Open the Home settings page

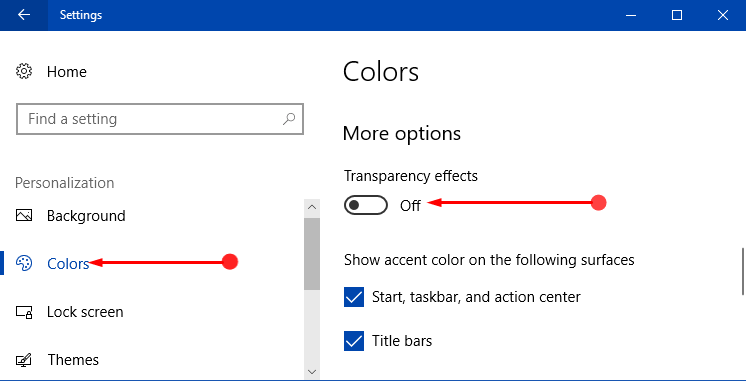point(67,72)
